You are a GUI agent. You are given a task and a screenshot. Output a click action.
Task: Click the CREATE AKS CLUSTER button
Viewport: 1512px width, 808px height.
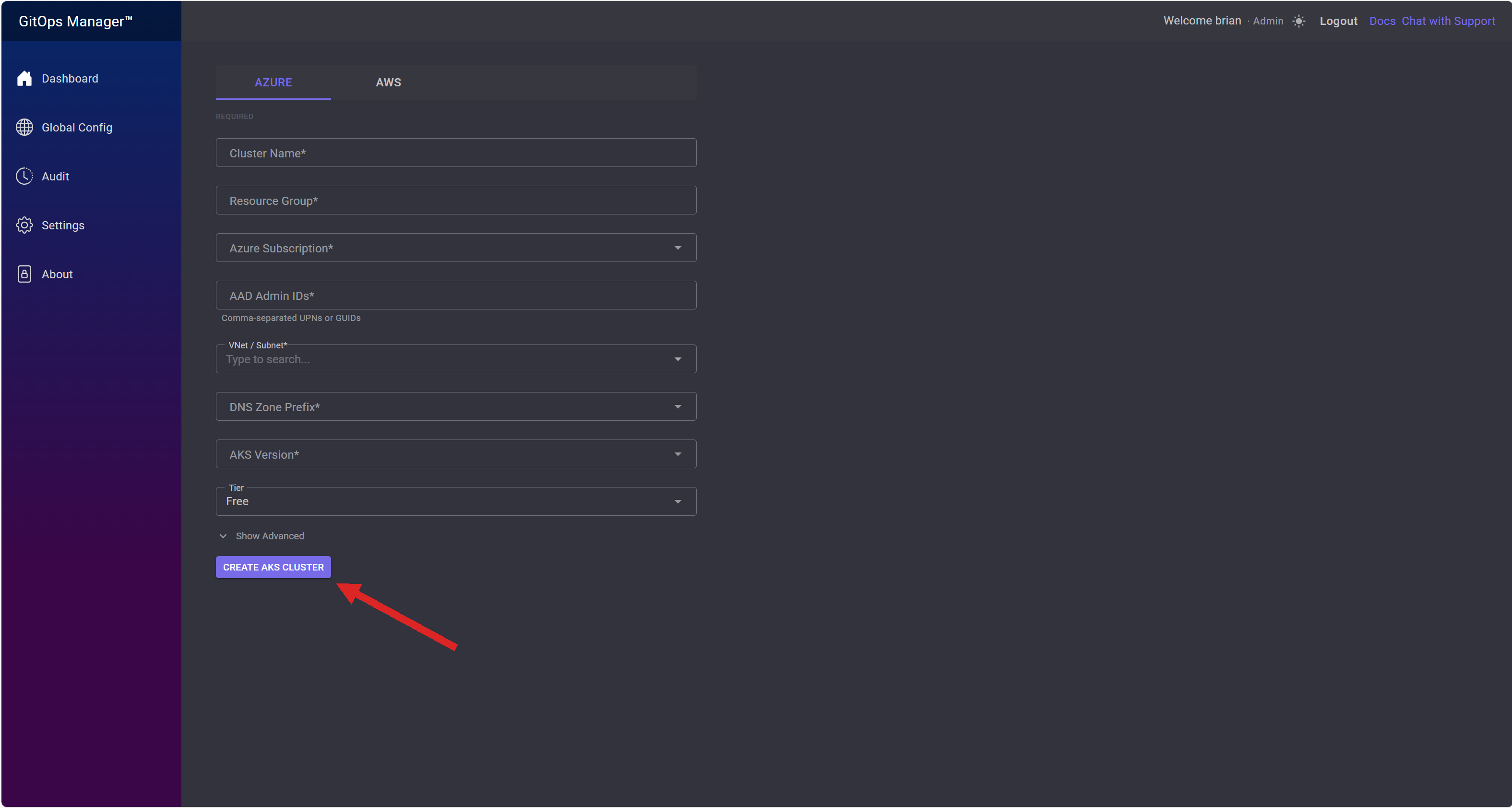[x=273, y=568]
